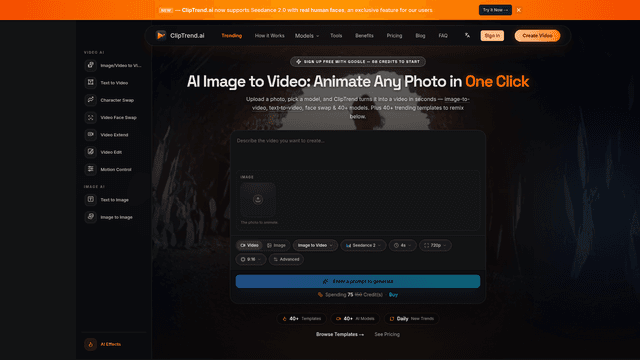Select the Motion Control icon
640x360 pixels.
point(91,169)
